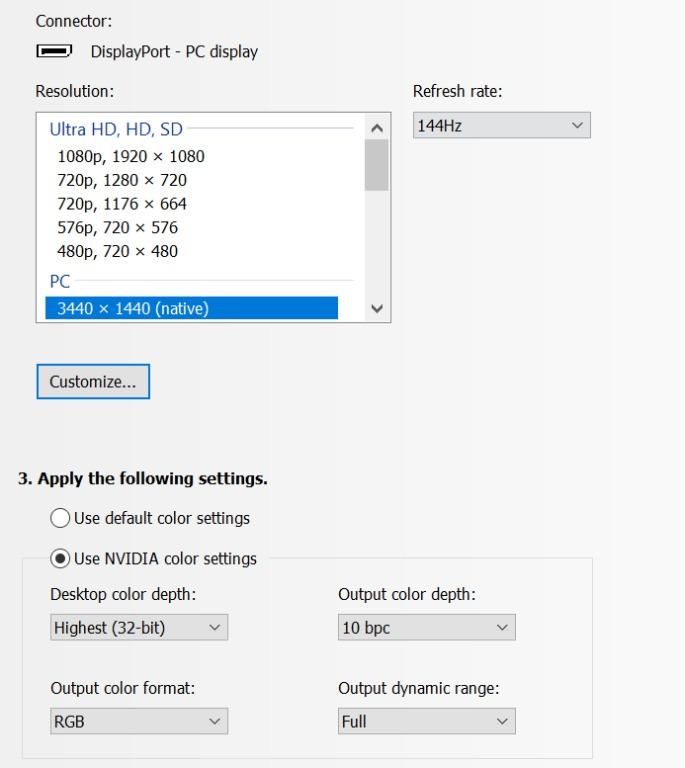Screen dimensions: 685x768
Task: Choose 720p, 1176 × 664 resolution
Action: click(x=122, y=204)
